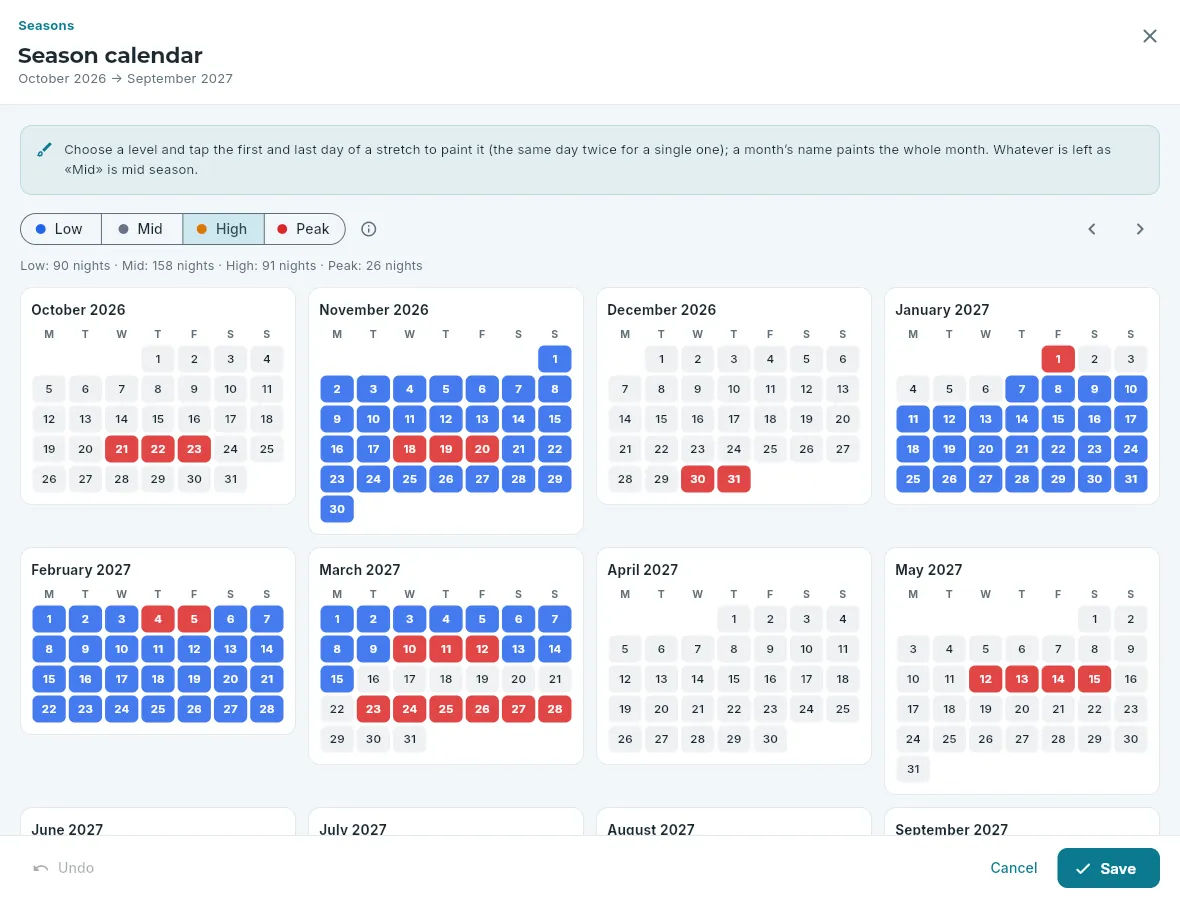
Task: Paint whole month via January 2027 title
Action: tap(942, 309)
